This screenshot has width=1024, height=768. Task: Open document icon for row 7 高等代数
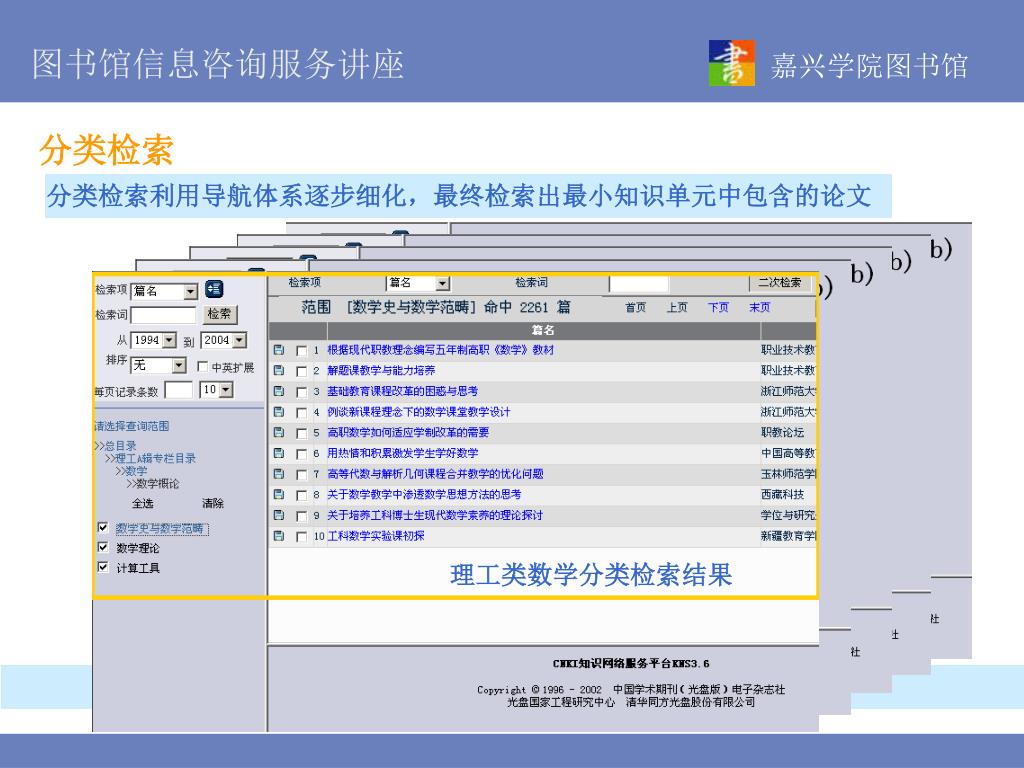[x=279, y=473]
